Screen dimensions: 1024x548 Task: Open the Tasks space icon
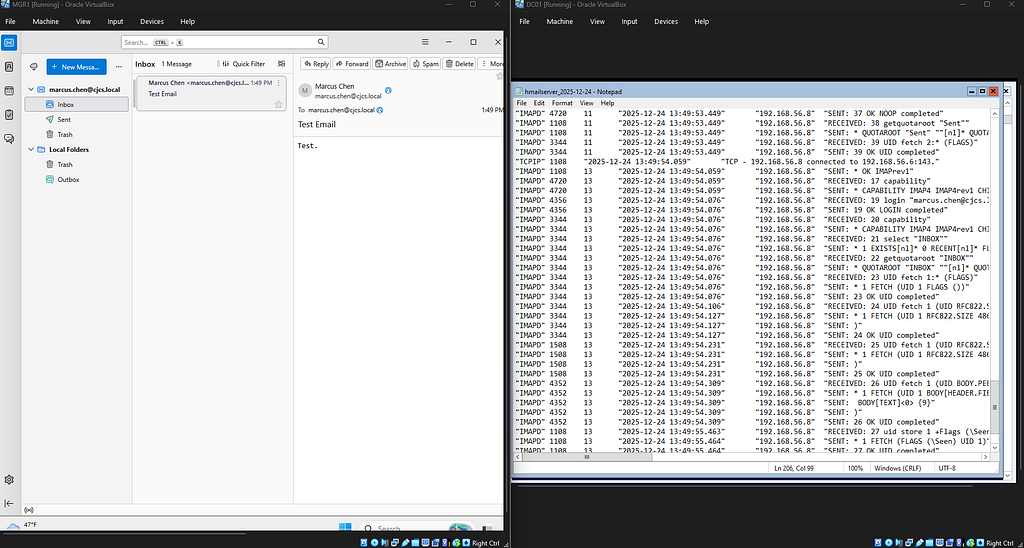[x=9, y=114]
